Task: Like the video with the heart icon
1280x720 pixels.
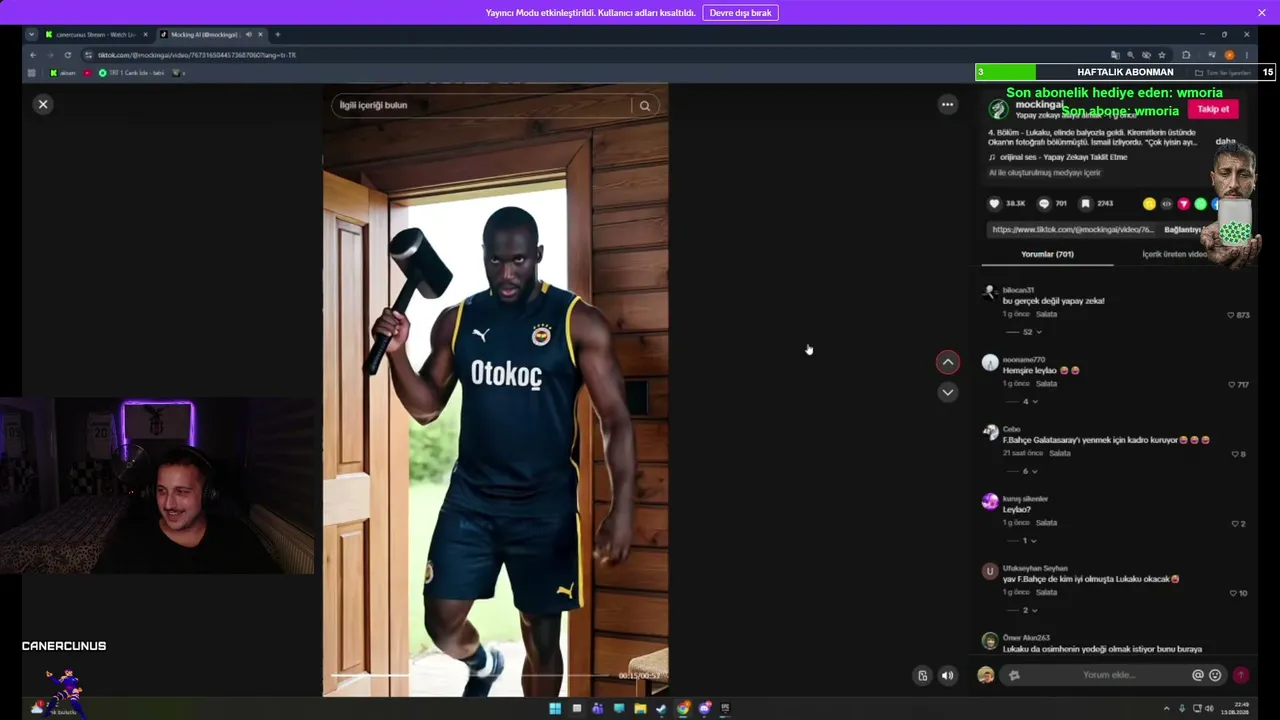Action: click(x=994, y=203)
